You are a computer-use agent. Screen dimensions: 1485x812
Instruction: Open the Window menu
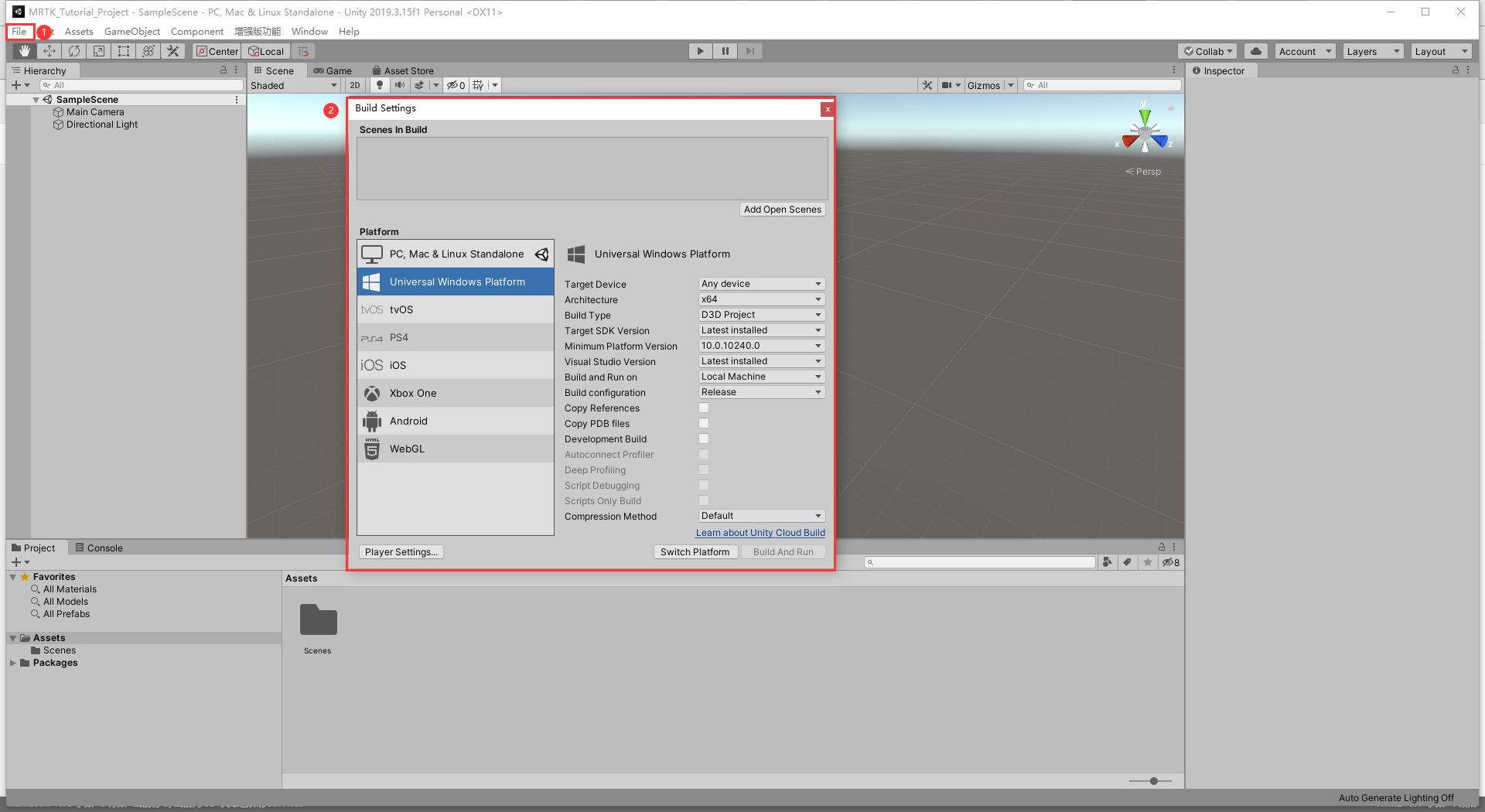(x=309, y=32)
